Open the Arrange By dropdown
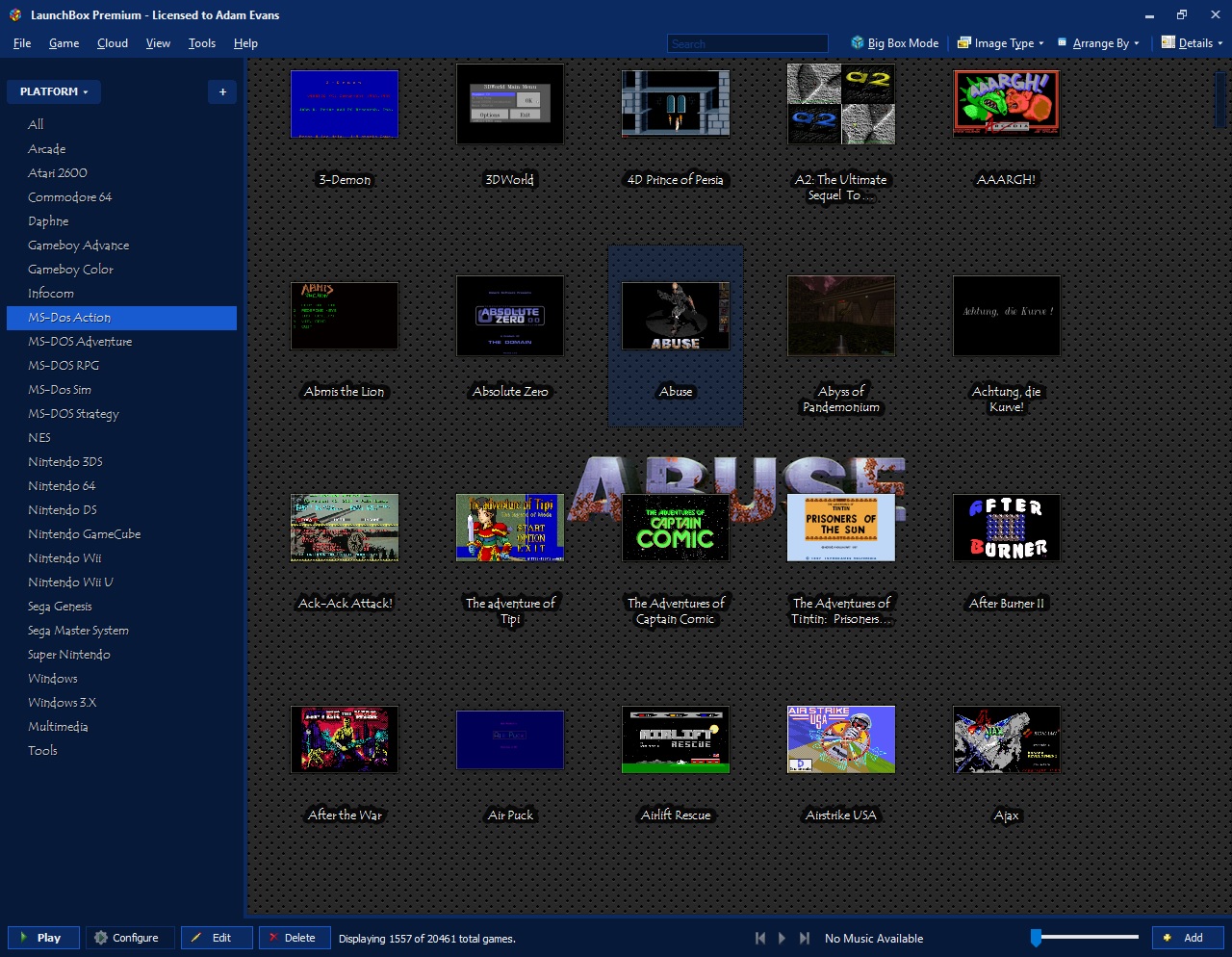 coord(1098,42)
